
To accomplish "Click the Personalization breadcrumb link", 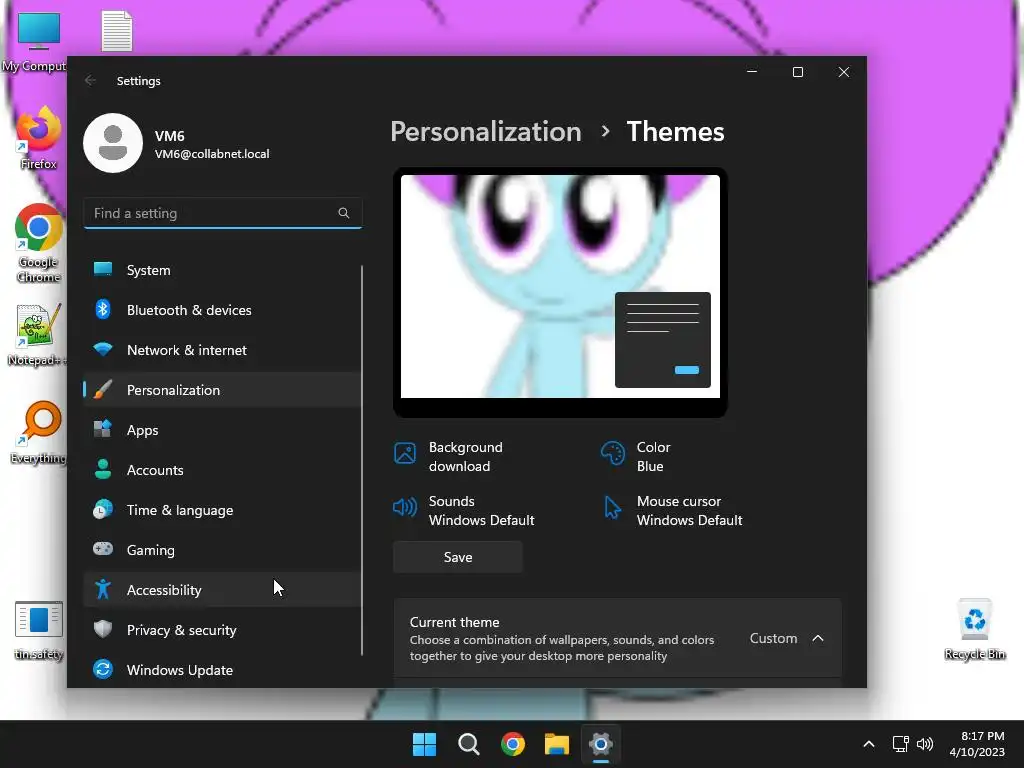I will (x=486, y=131).
